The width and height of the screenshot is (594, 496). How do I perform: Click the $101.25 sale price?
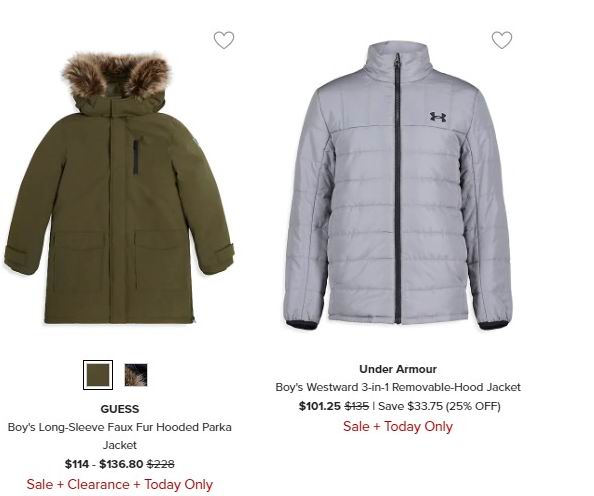click(320, 406)
